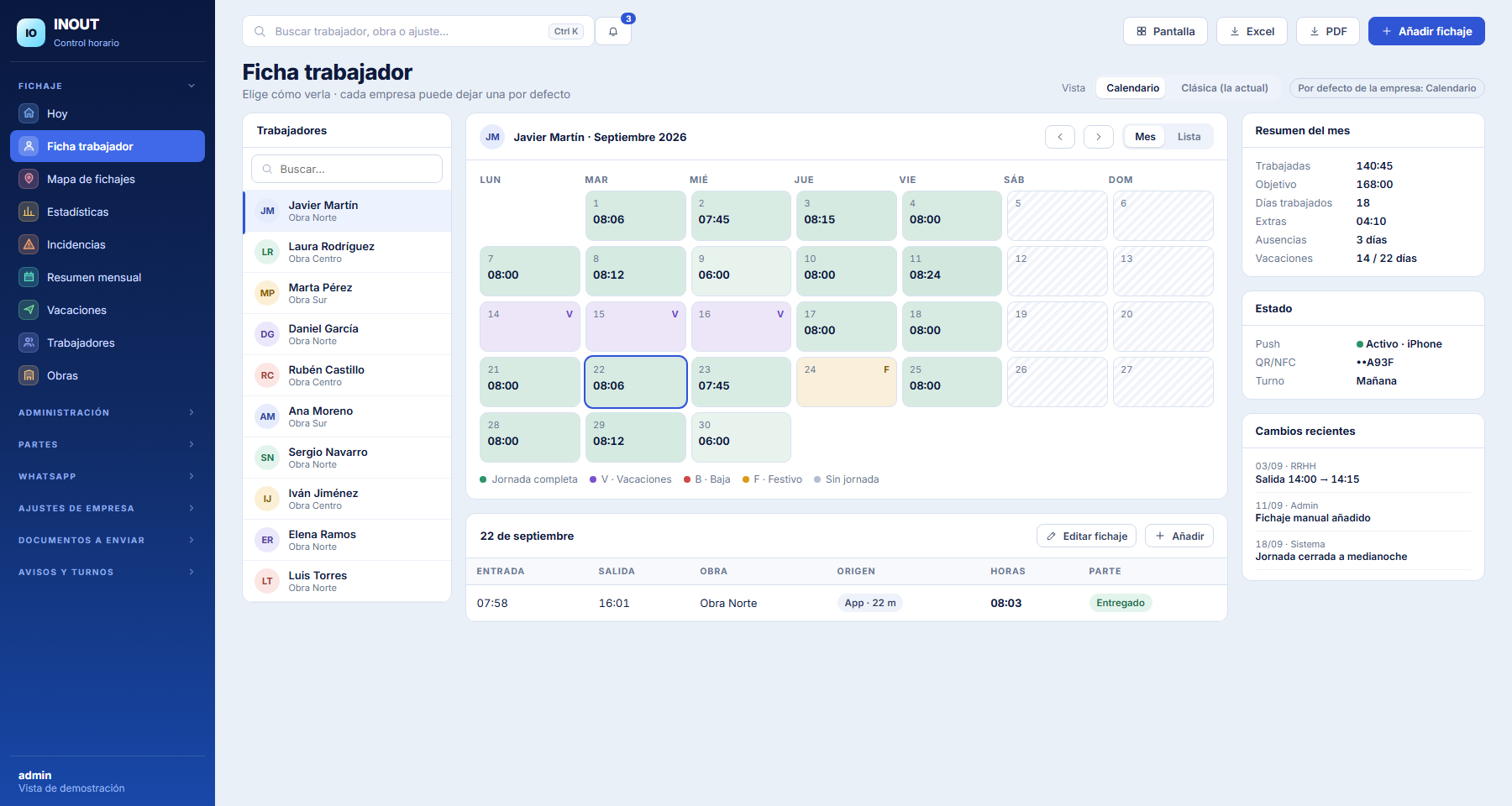Screen dimensions: 1512x806
Task: Go to next month arrow
Action: point(1099,137)
